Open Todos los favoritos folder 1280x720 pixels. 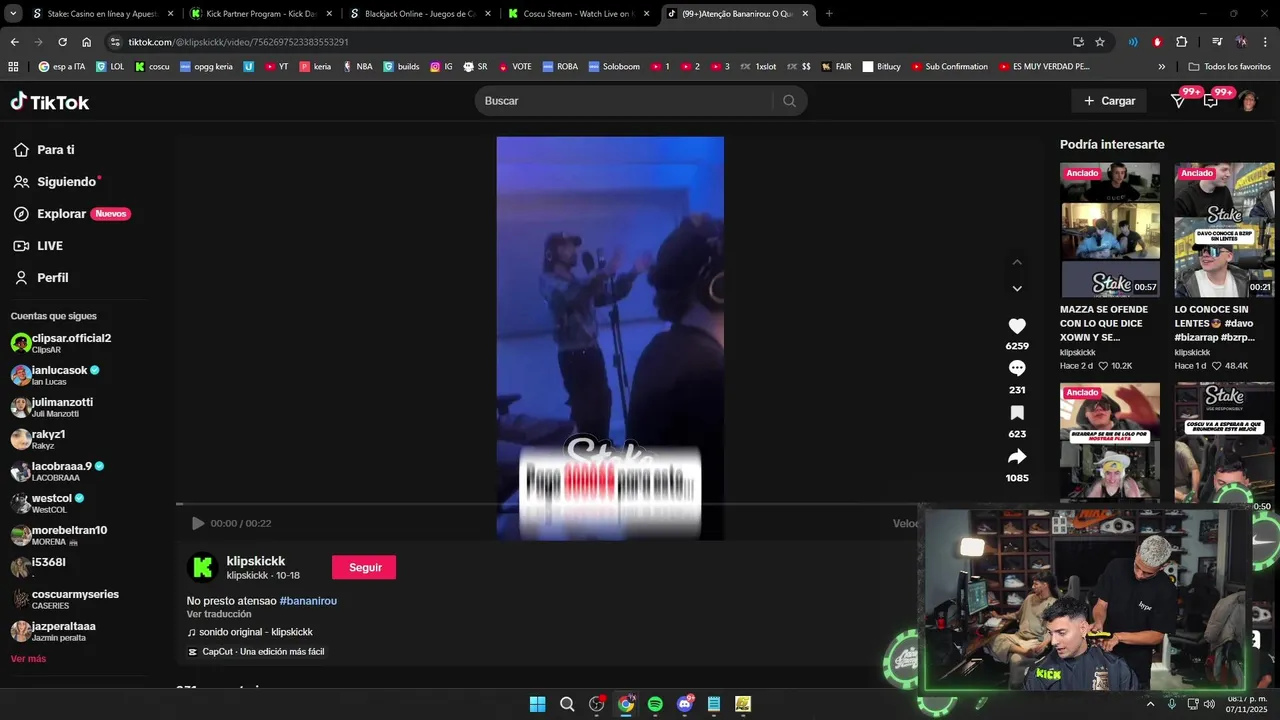(x=1229, y=66)
